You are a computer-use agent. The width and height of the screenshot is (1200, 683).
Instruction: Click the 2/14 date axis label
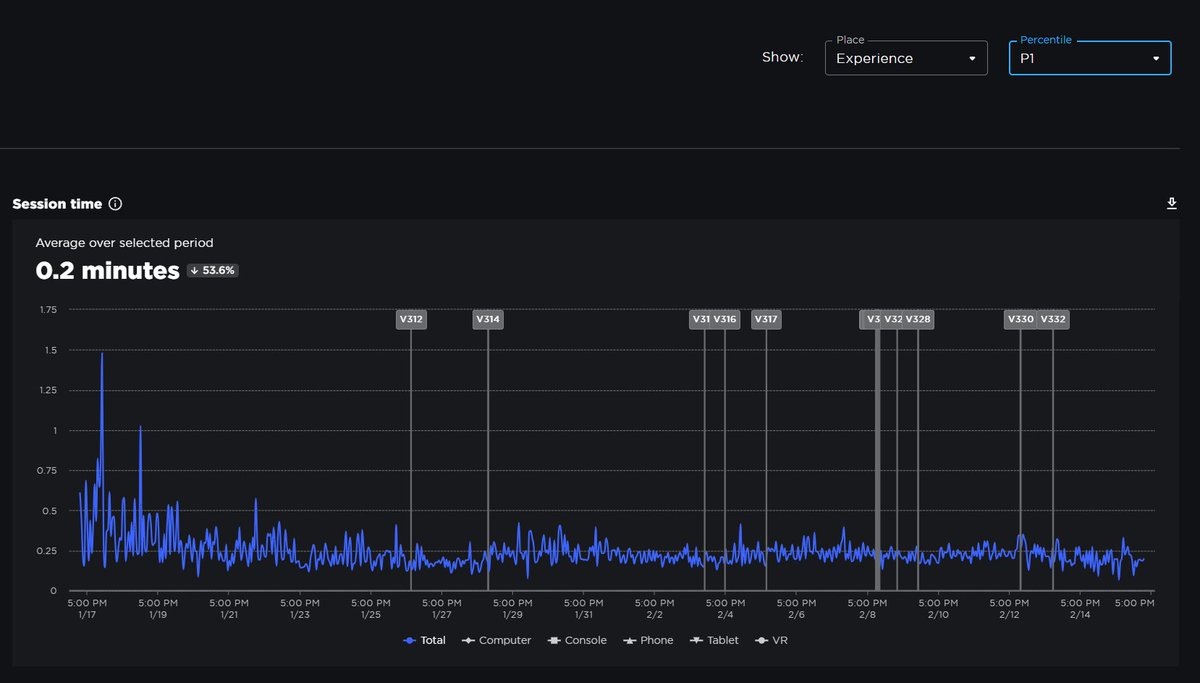(x=1080, y=615)
